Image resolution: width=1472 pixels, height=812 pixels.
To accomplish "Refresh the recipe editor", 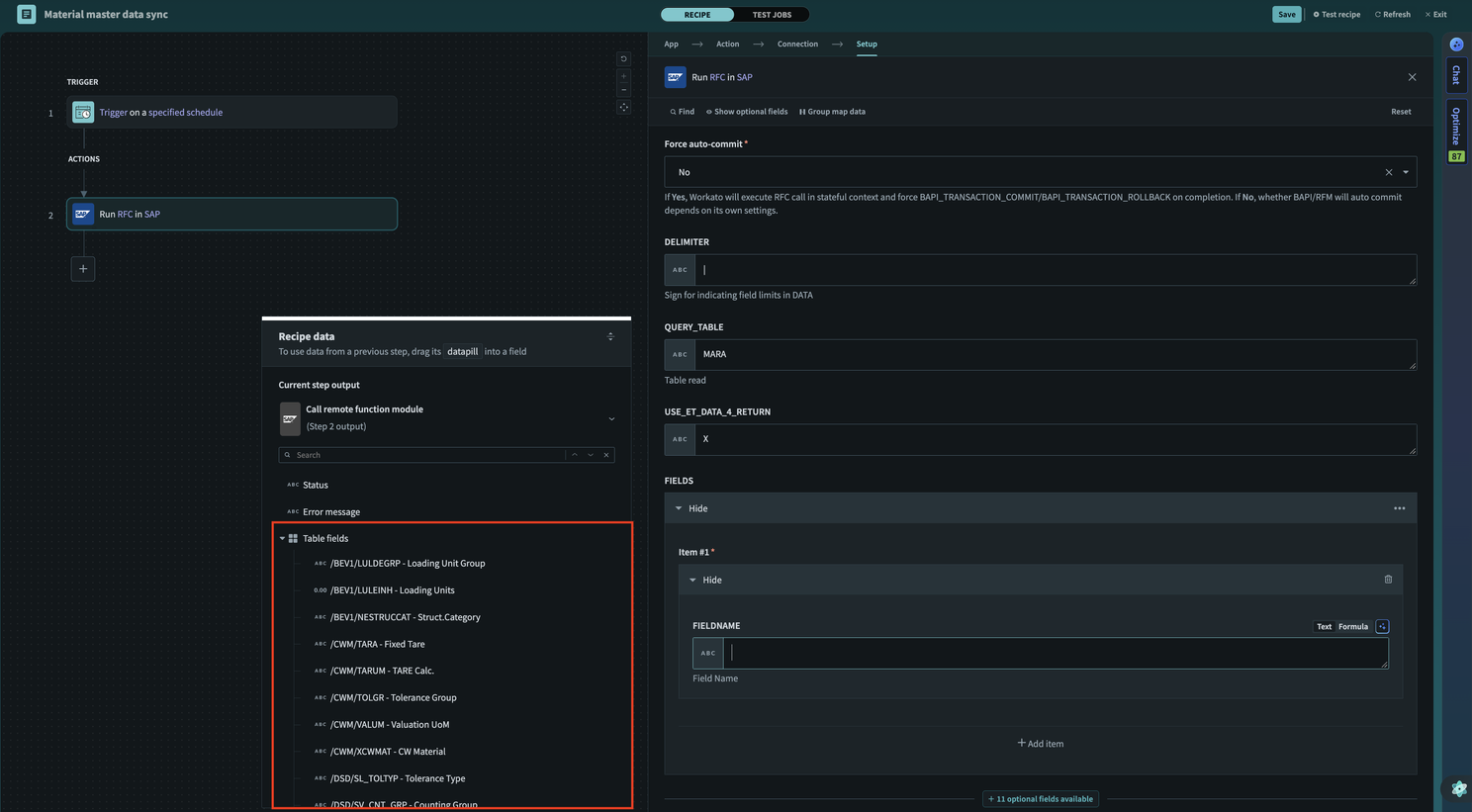I will (1393, 15).
